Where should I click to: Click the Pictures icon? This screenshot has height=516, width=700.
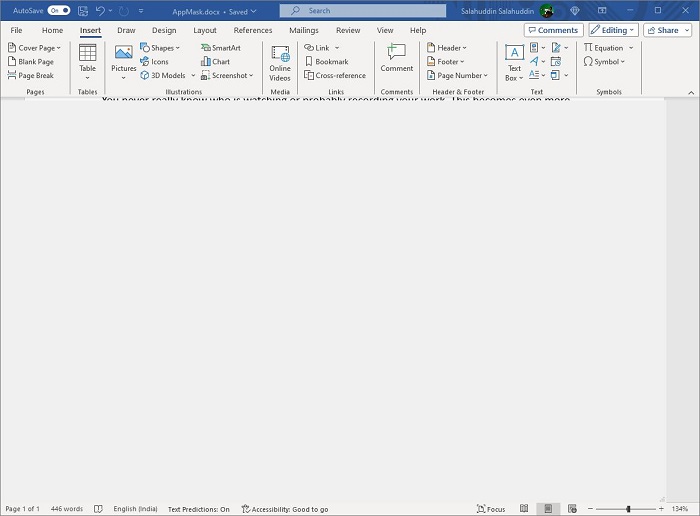click(124, 58)
